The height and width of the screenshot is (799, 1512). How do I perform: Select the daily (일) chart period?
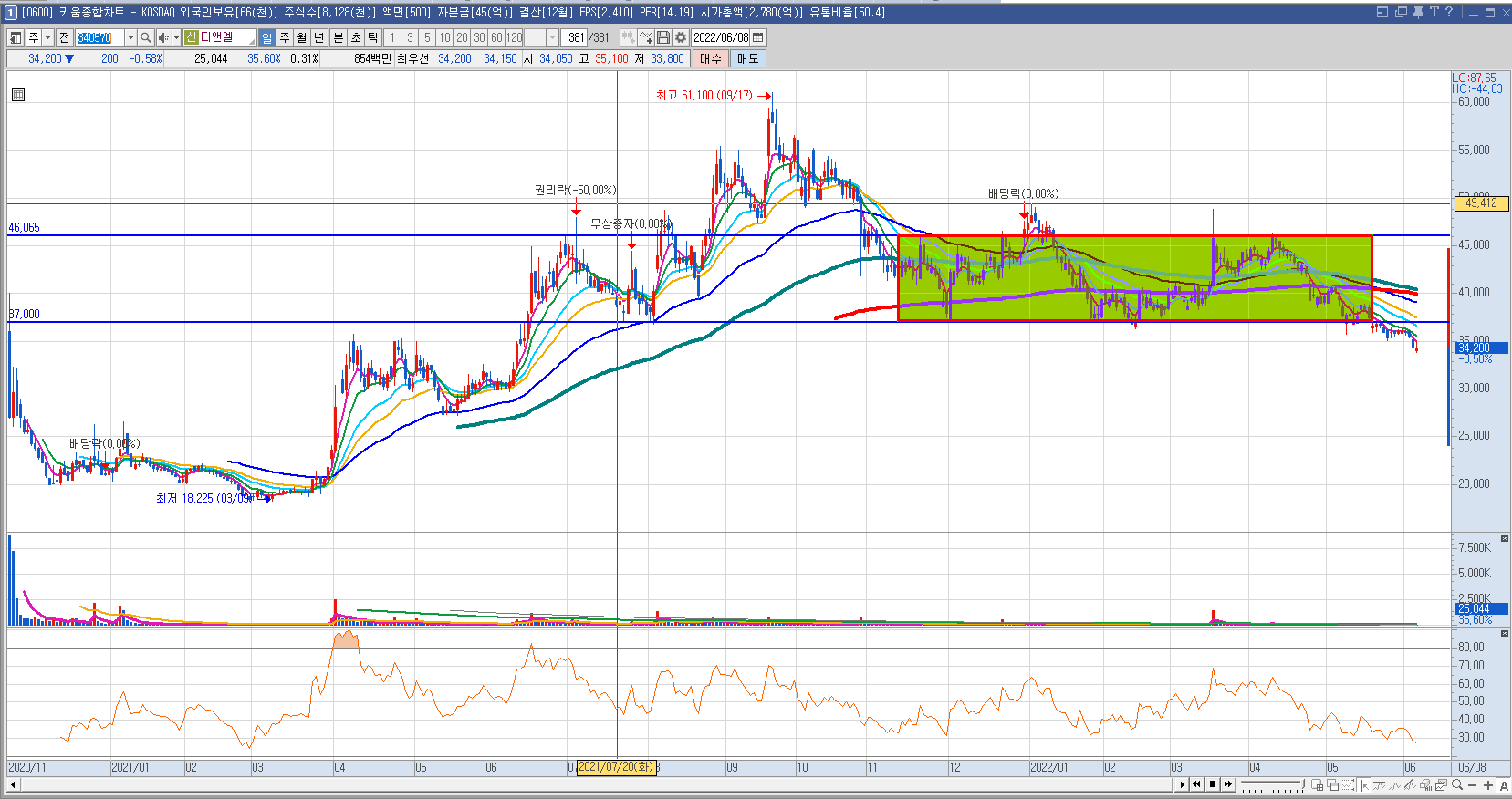point(266,37)
